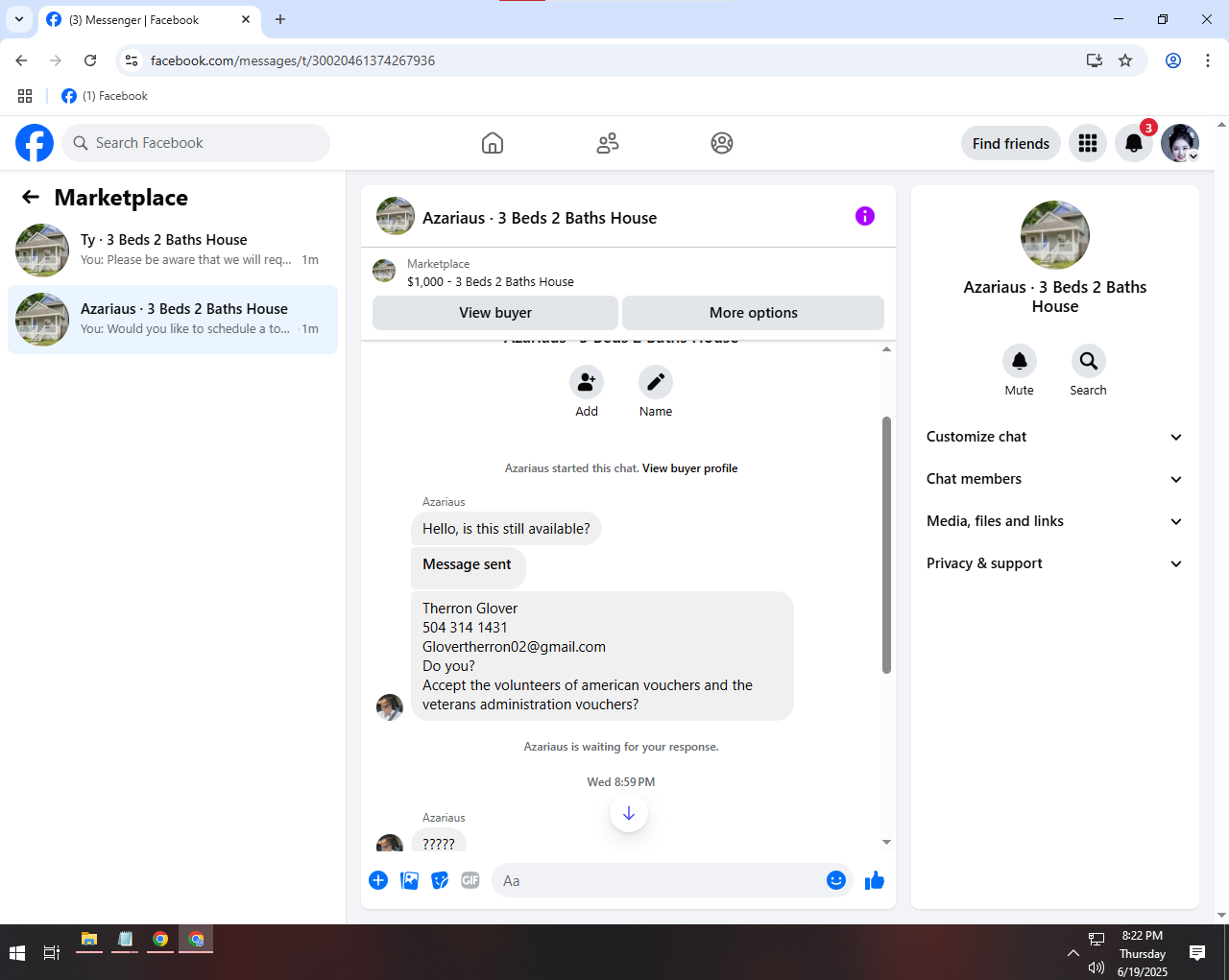Open the account profile picture menu
Image resolution: width=1229 pixels, height=980 pixels.
1180,143
